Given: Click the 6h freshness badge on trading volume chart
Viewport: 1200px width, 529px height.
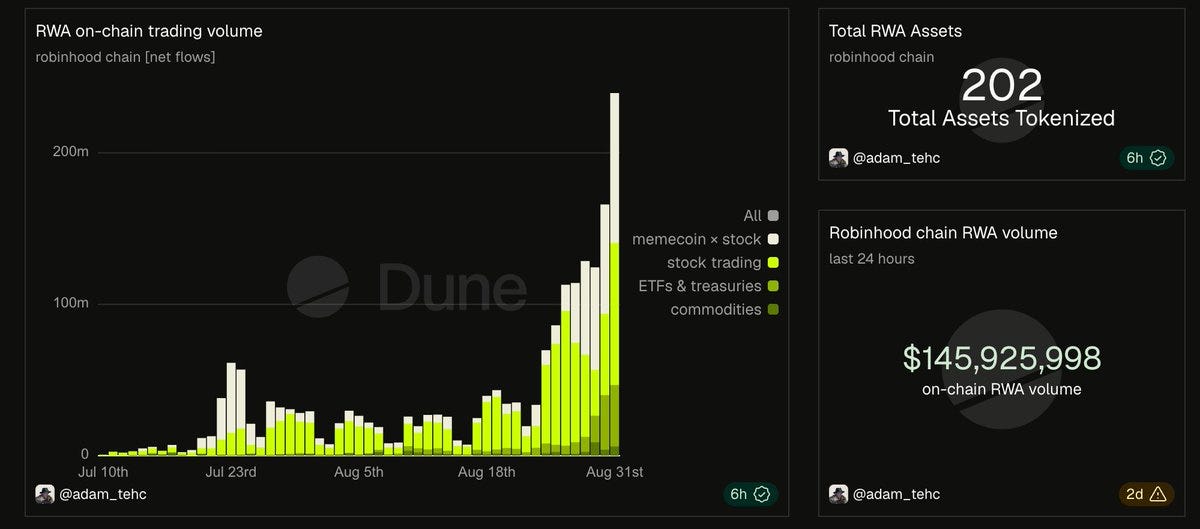Looking at the screenshot, I should (751, 494).
